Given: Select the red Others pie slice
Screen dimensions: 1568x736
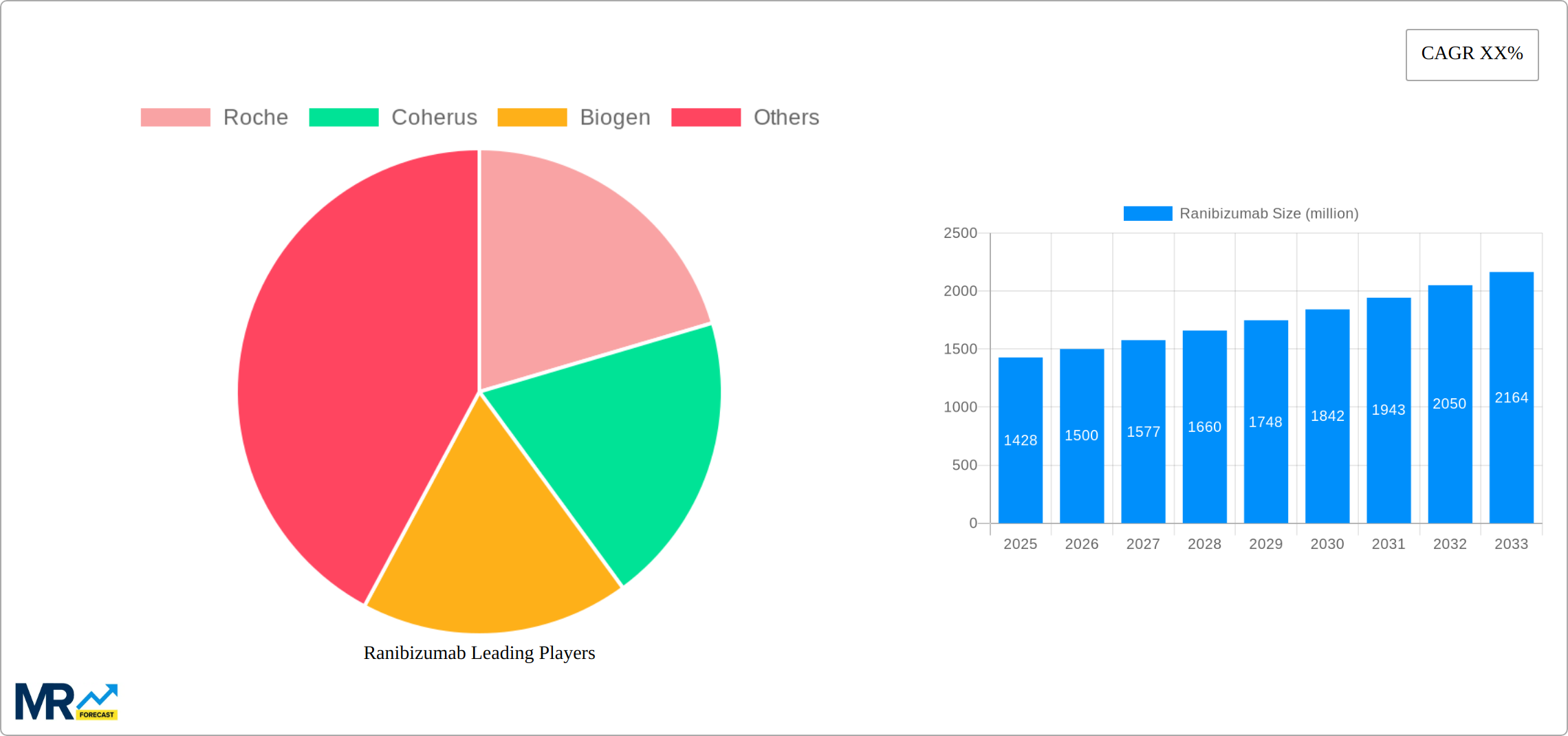Looking at the screenshot, I should pos(344,371).
